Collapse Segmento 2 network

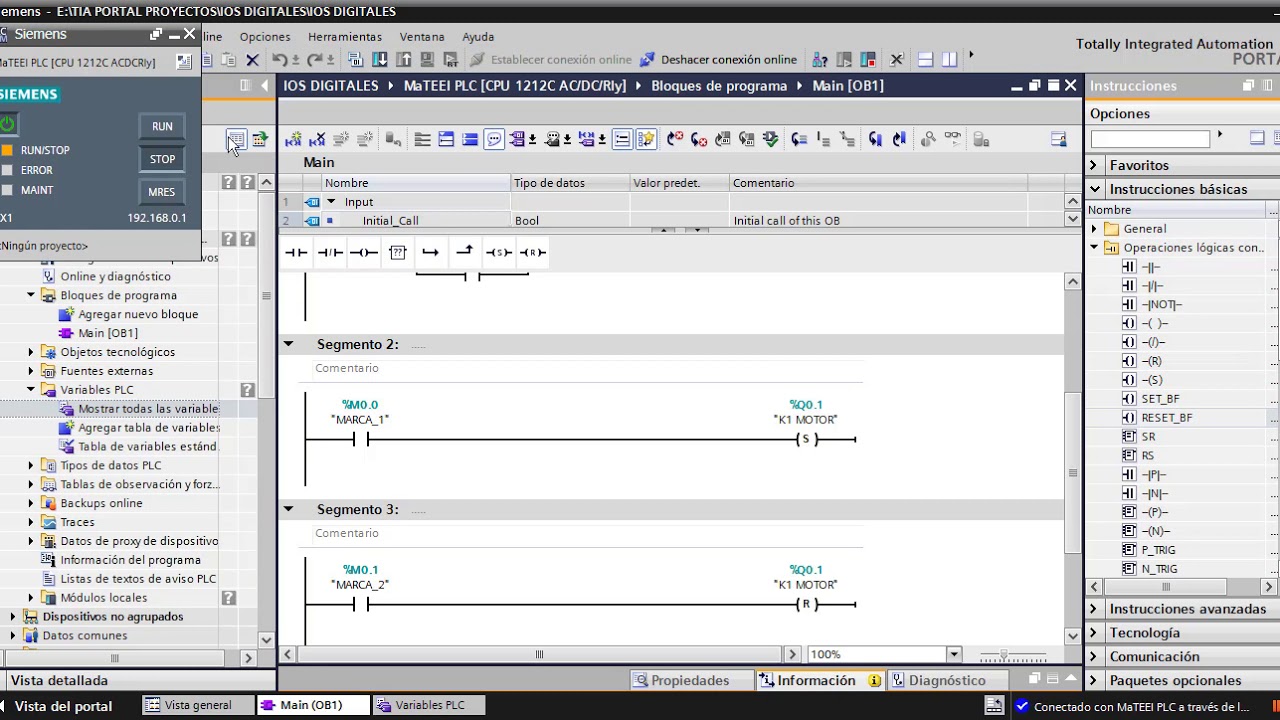click(x=288, y=344)
